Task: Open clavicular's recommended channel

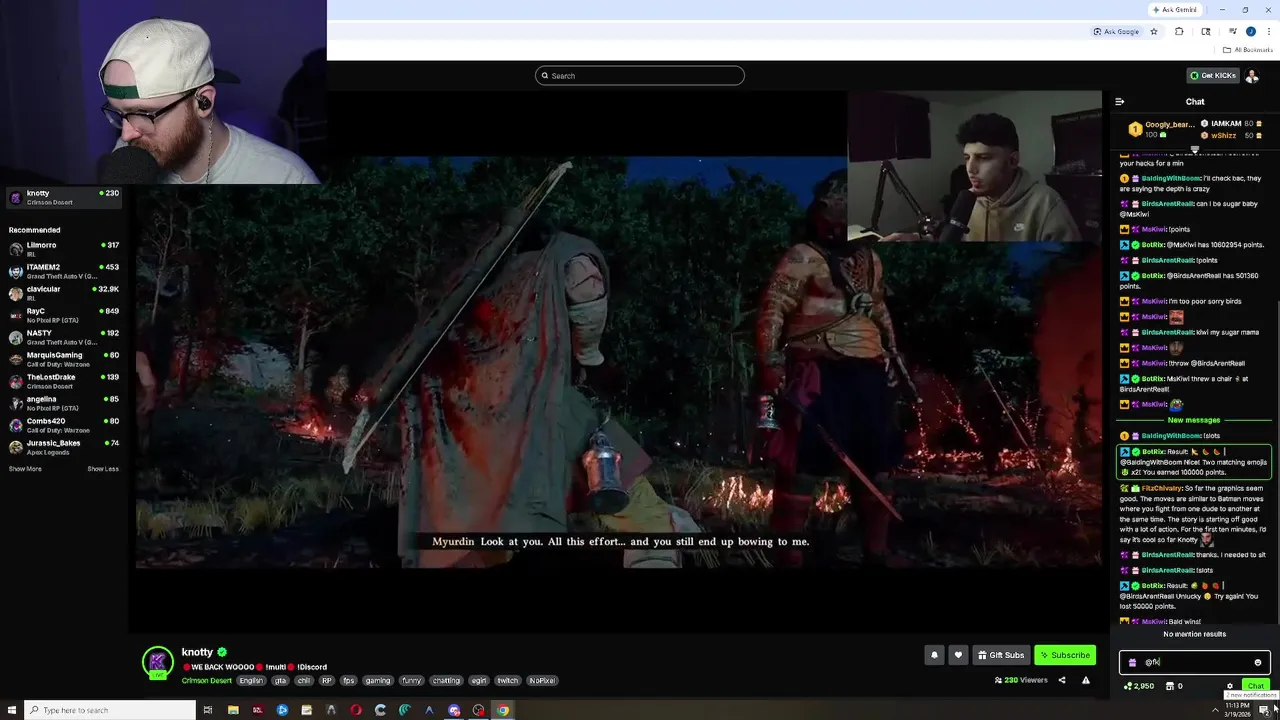Action: (64, 293)
